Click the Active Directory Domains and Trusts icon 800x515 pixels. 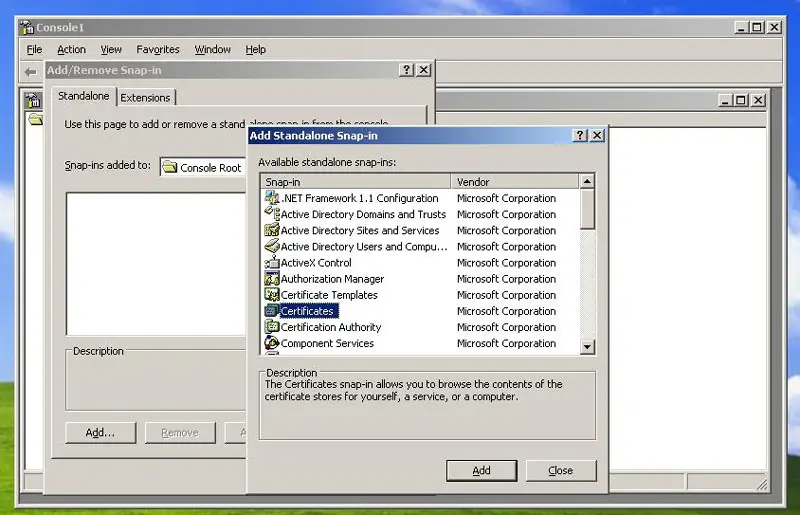[x=272, y=214]
